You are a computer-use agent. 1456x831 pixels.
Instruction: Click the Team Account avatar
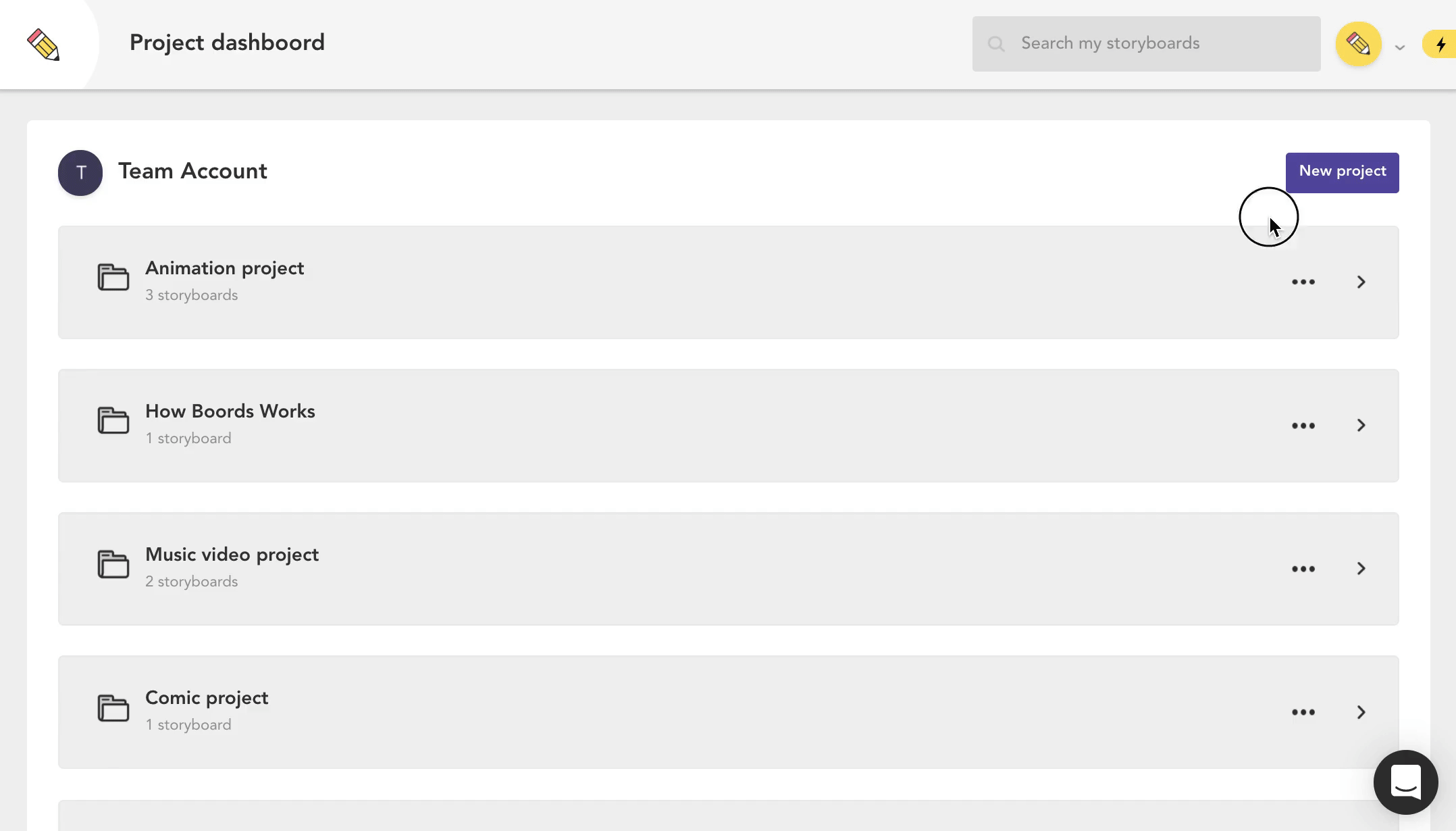tap(80, 173)
